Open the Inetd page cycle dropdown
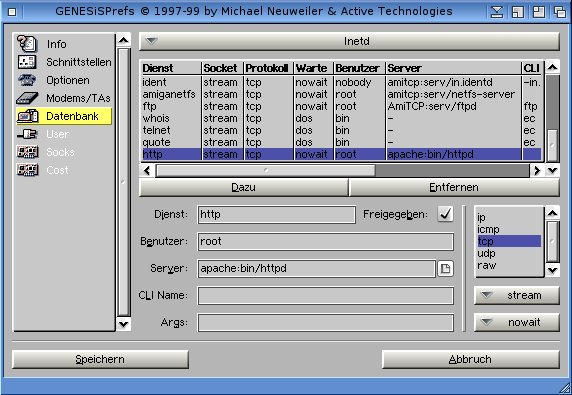The width and height of the screenshot is (572, 395). [x=349, y=41]
